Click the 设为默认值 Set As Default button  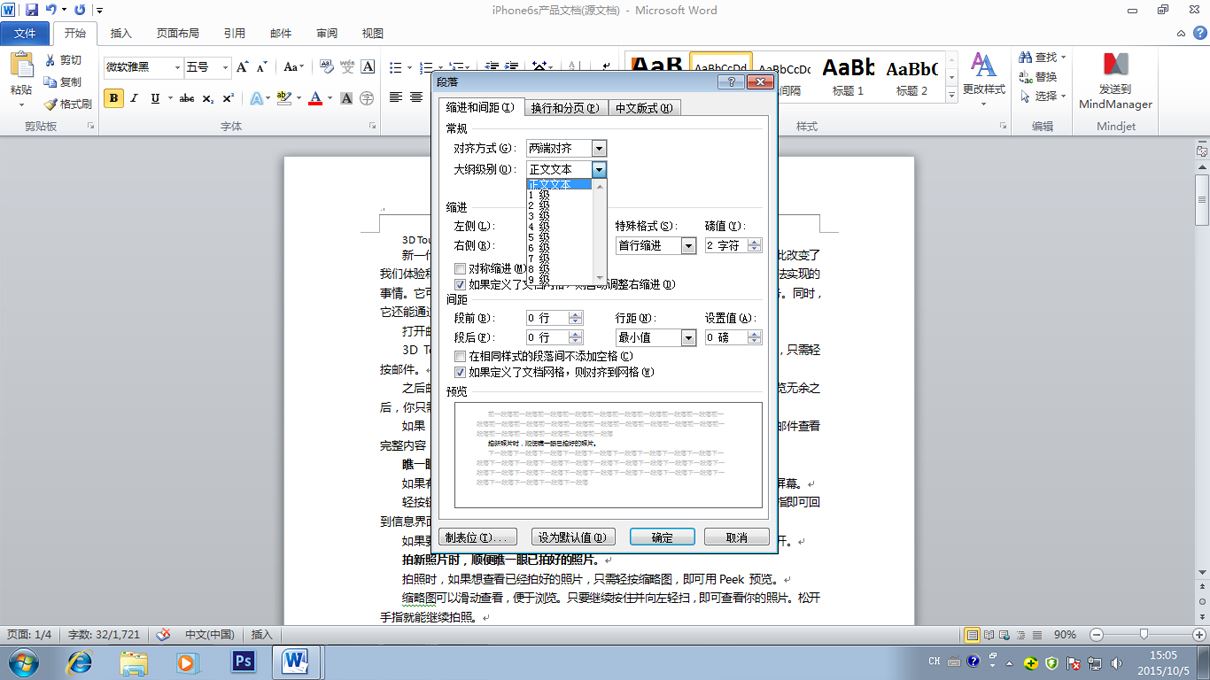(572, 537)
